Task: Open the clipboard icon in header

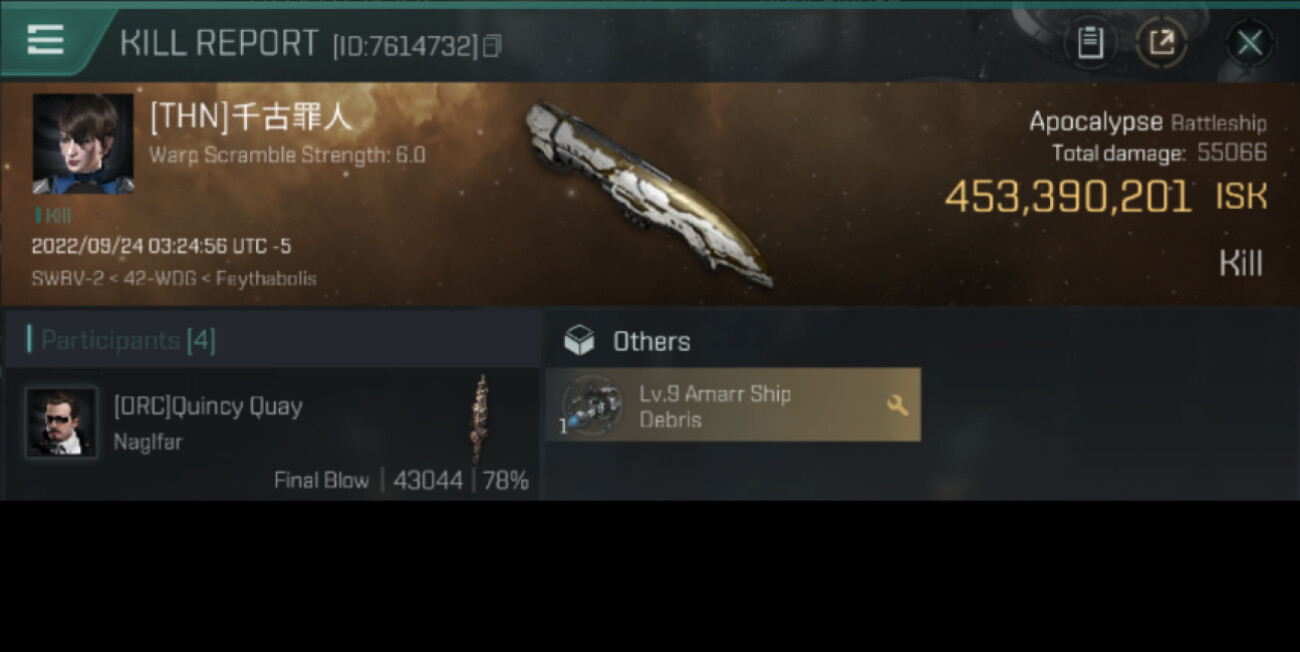Action: pos(1090,42)
